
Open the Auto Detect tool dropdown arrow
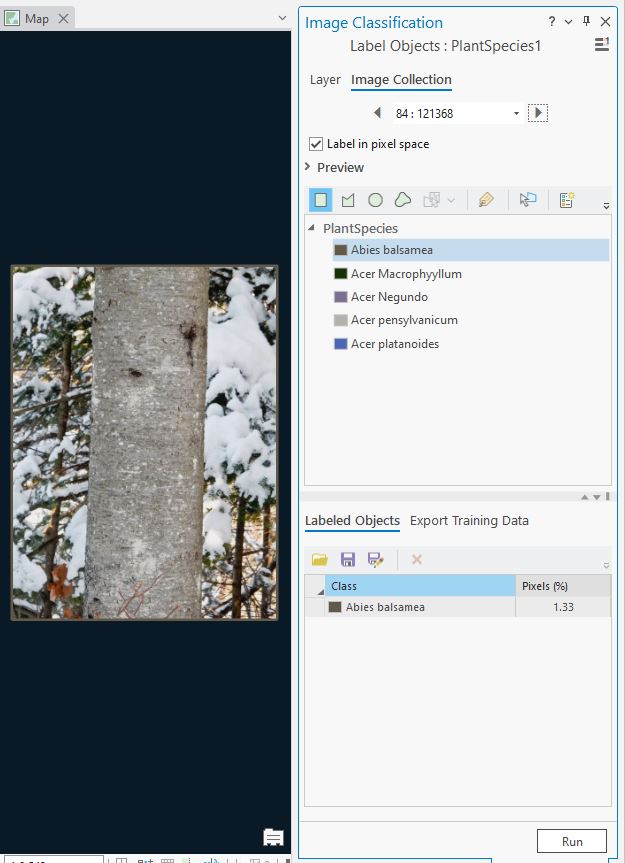pyautogui.click(x=451, y=200)
